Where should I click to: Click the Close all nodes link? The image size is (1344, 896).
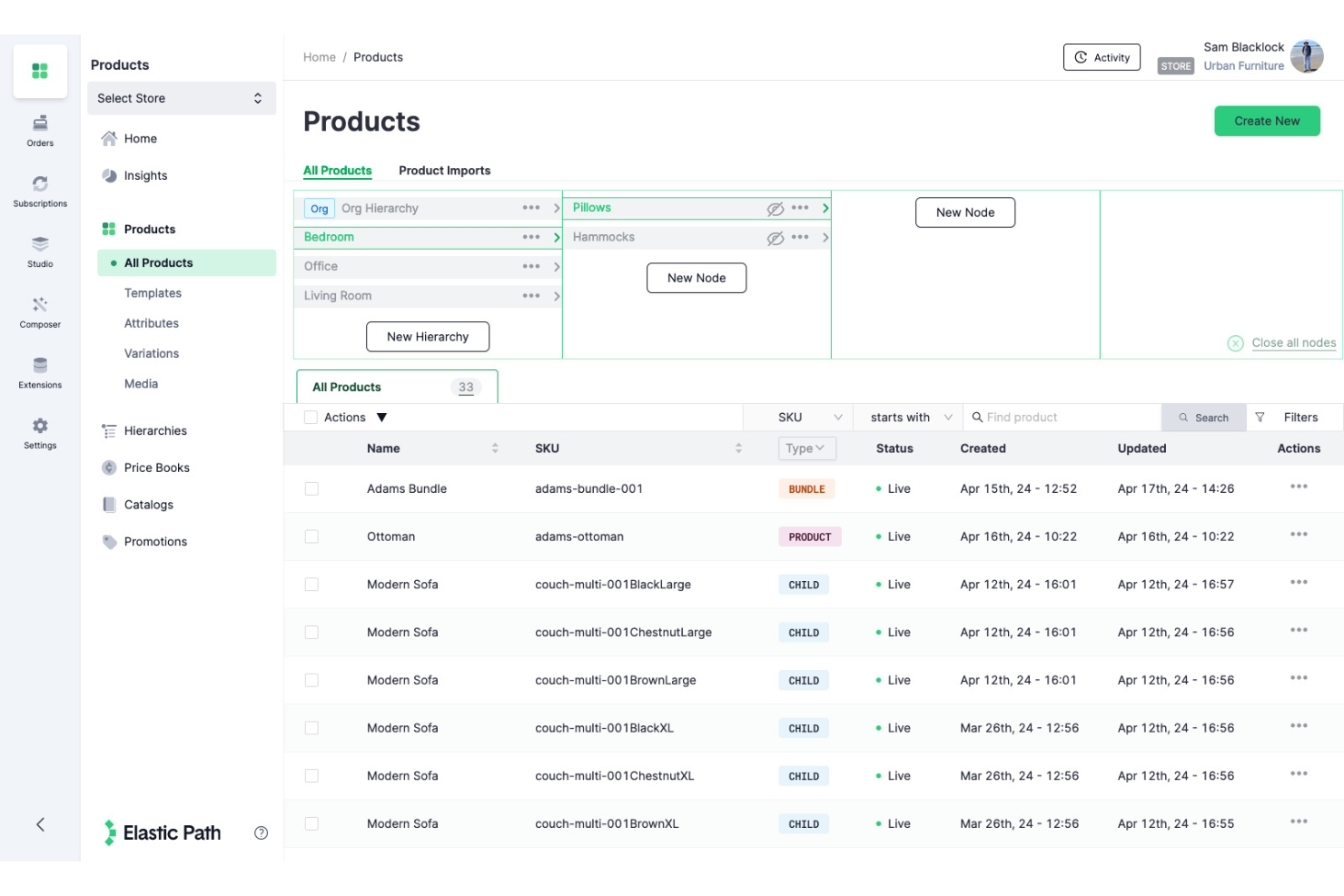1293,342
